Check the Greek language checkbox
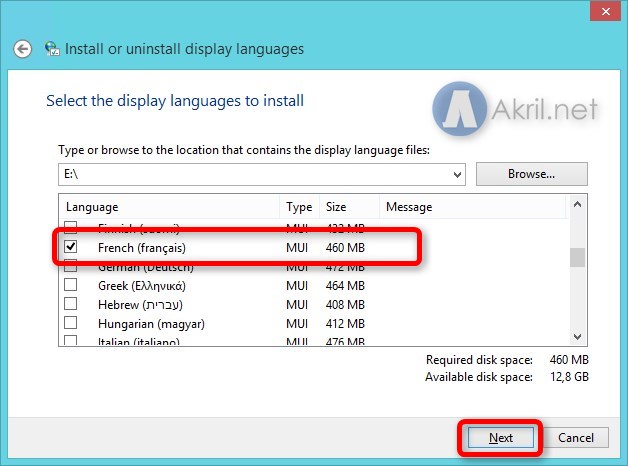This screenshot has height=466, width=628. 70,285
